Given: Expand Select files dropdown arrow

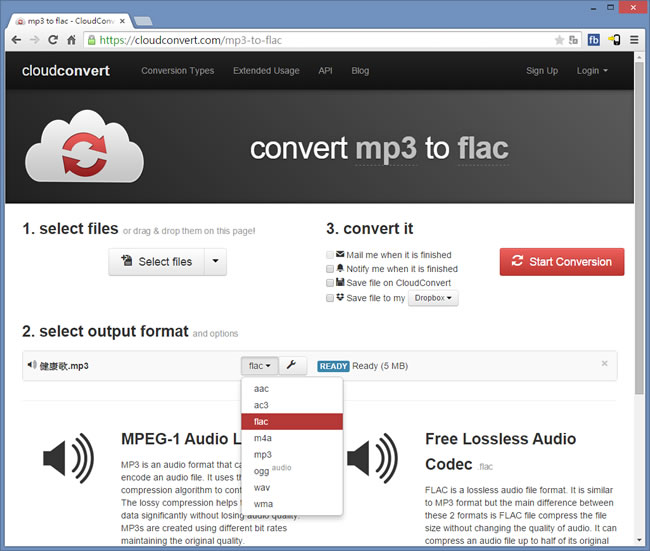Looking at the screenshot, I should pos(216,262).
